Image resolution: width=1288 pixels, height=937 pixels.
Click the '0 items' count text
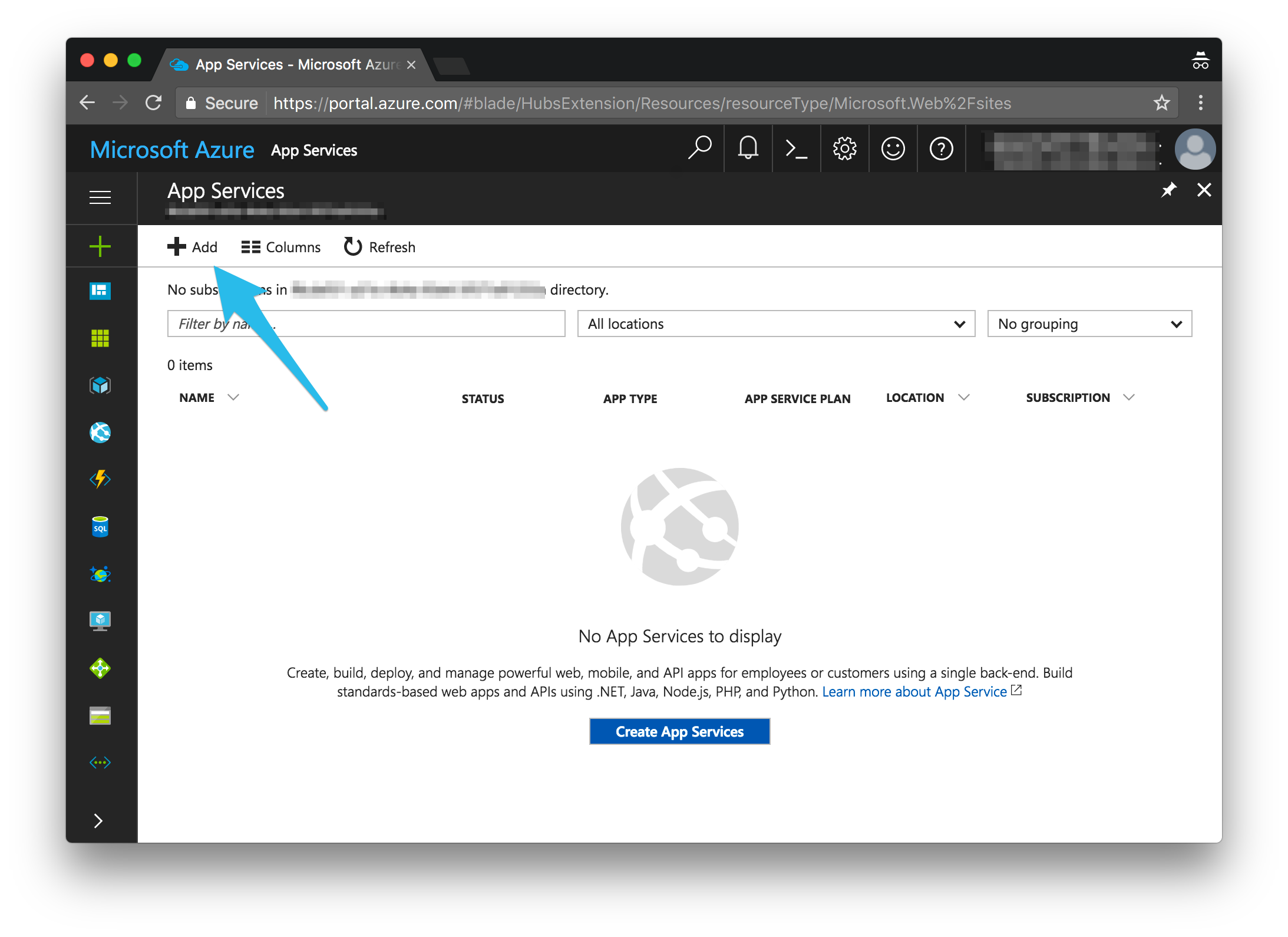190,365
